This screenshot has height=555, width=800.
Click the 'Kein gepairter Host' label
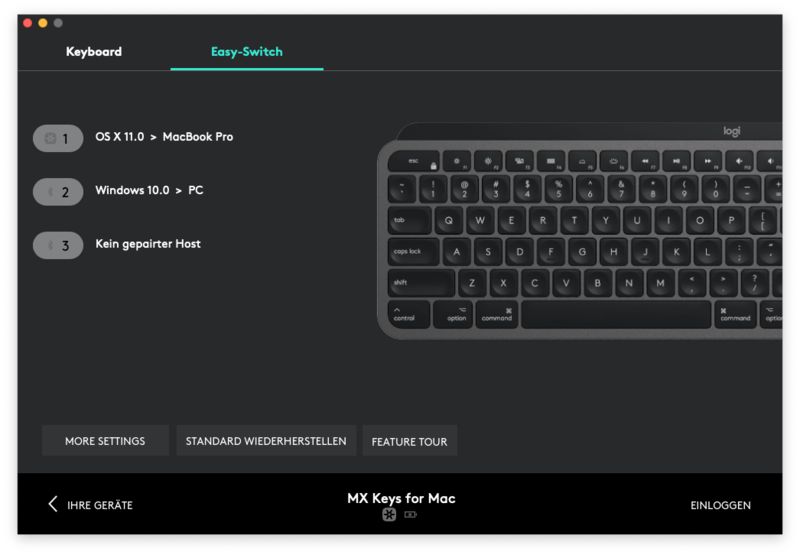pyautogui.click(x=148, y=244)
